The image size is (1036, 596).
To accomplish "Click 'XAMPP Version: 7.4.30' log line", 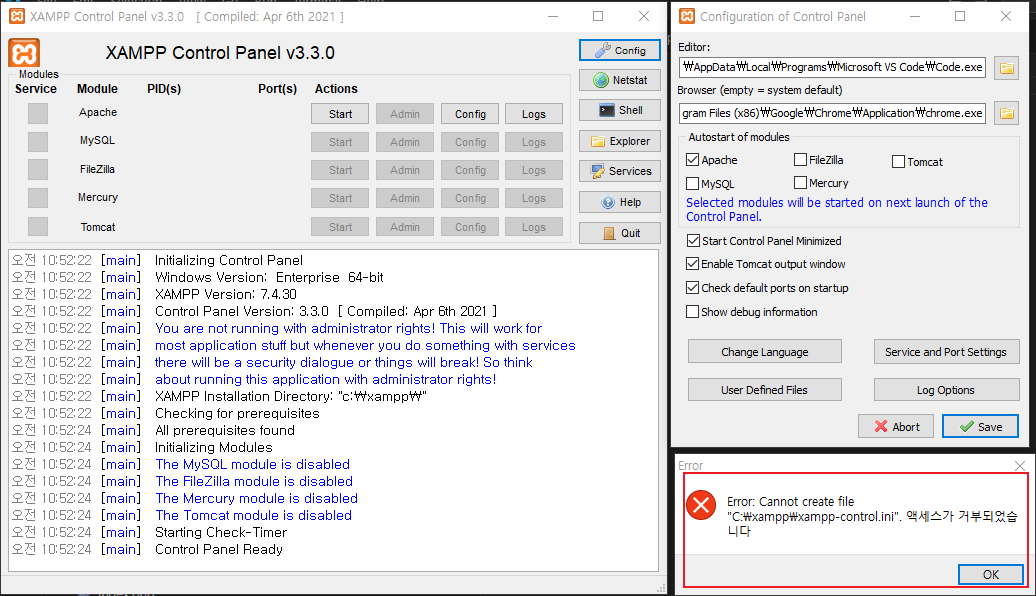I will point(225,294).
